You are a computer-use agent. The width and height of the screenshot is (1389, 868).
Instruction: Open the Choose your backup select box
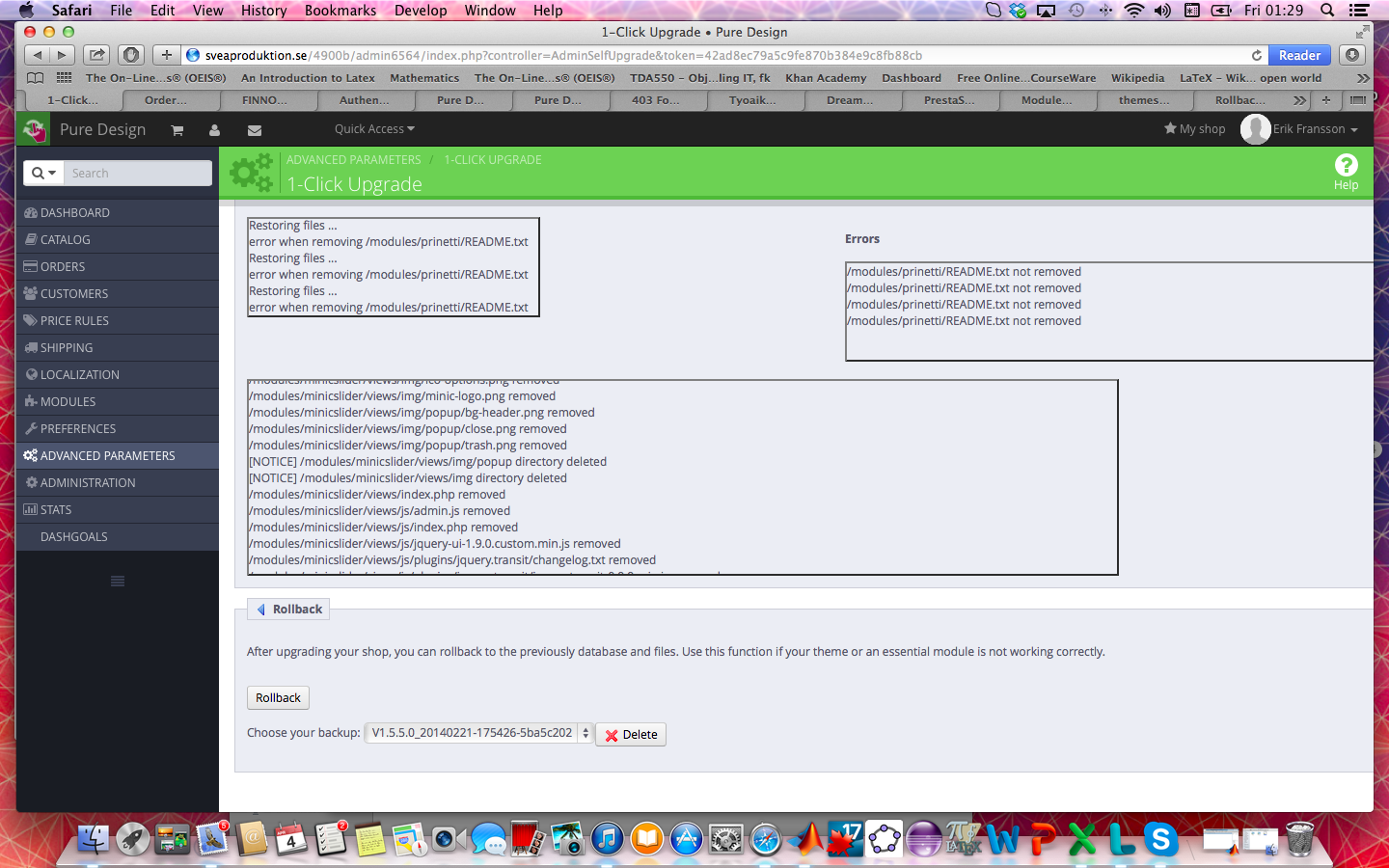click(479, 733)
